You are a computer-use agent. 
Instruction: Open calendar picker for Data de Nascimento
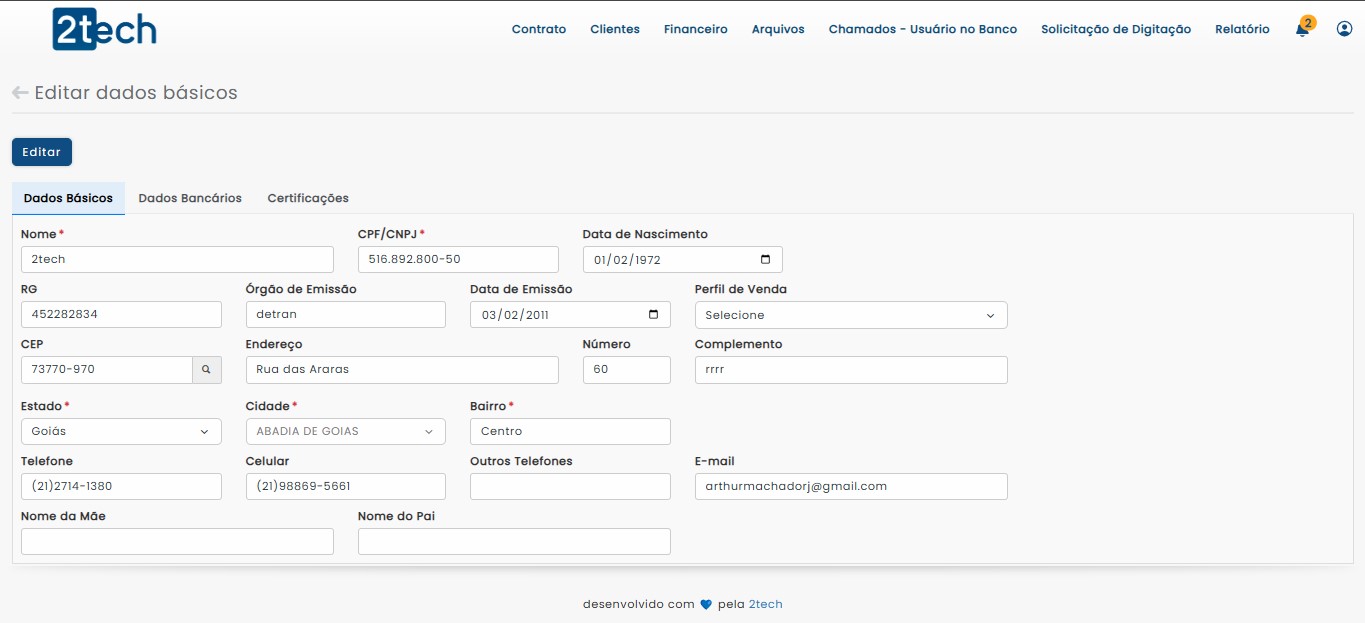[766, 260]
